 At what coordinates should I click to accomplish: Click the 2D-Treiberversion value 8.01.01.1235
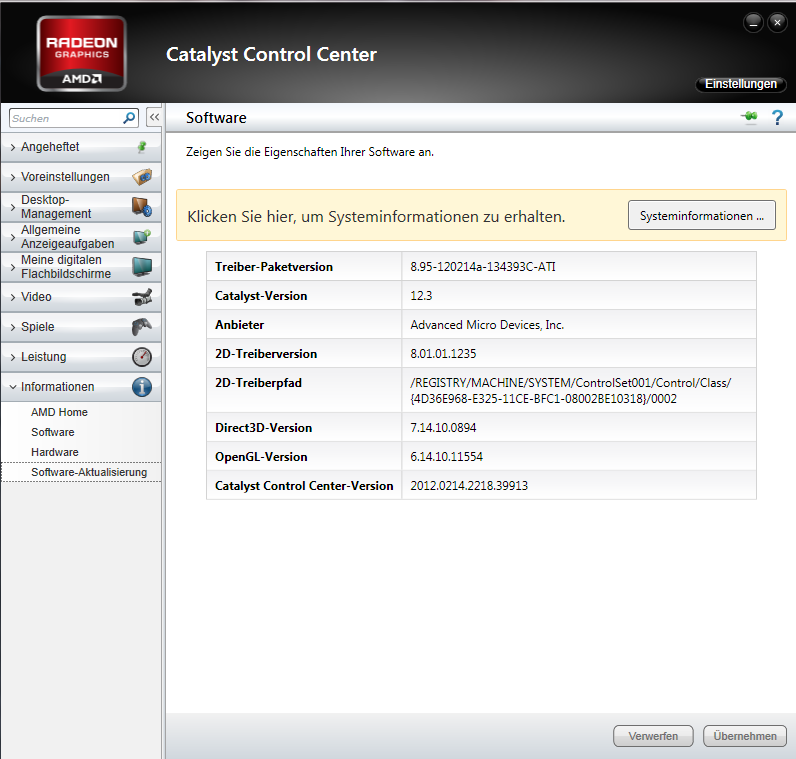pos(443,353)
